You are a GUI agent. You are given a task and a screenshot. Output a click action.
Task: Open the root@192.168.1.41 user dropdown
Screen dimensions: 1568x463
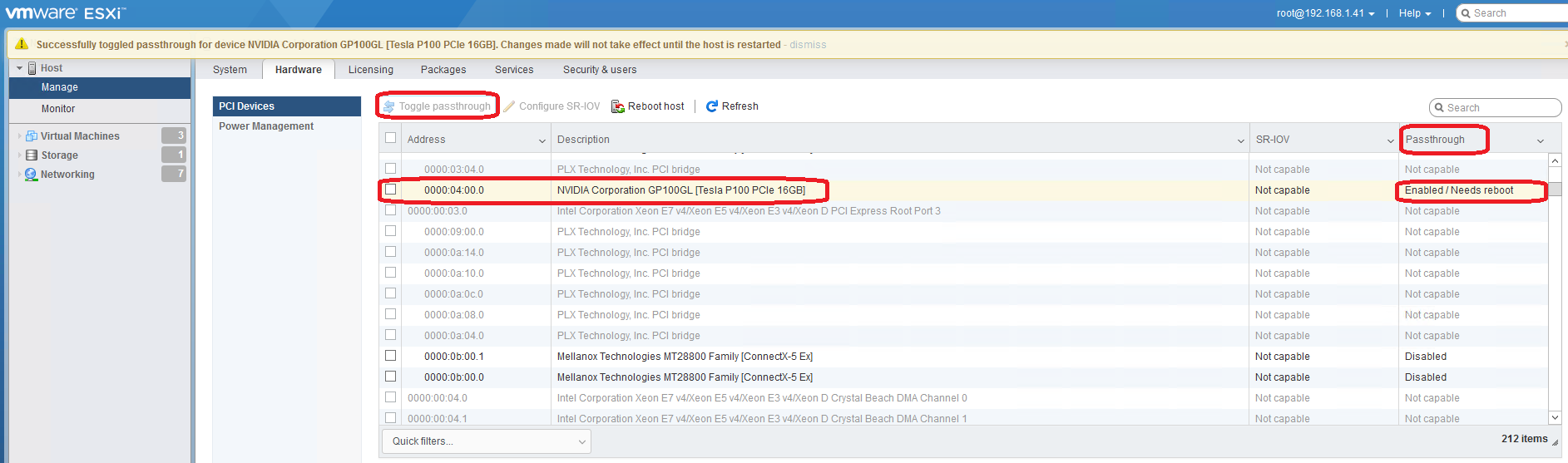point(1326,13)
